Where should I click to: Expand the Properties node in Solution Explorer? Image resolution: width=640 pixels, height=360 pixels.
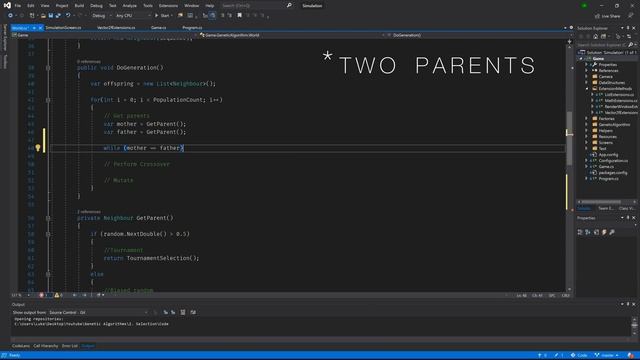click(x=587, y=64)
